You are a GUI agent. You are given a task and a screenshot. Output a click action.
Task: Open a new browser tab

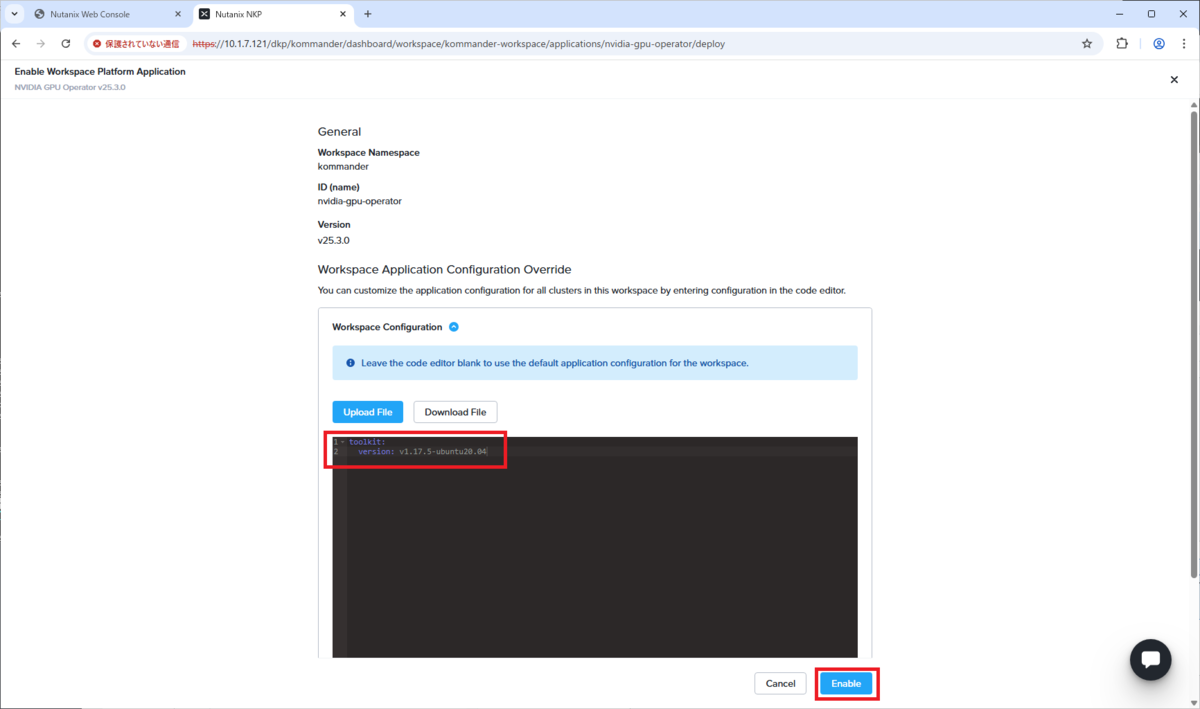pyautogui.click(x=368, y=14)
